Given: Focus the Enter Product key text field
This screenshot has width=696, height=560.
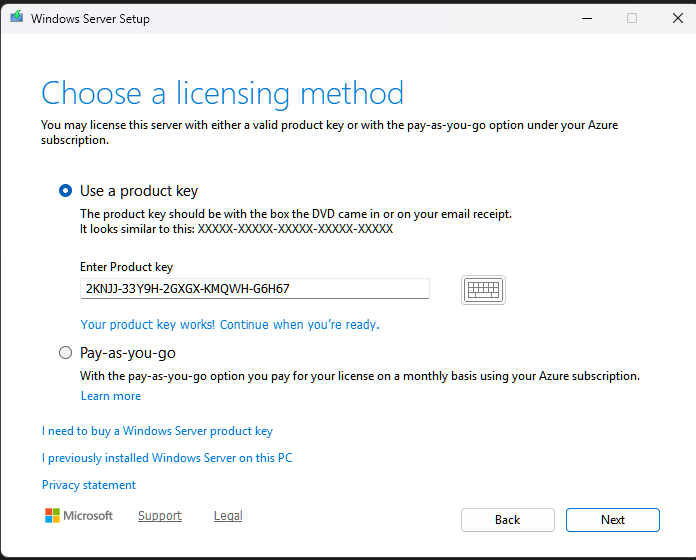Looking at the screenshot, I should tap(254, 289).
